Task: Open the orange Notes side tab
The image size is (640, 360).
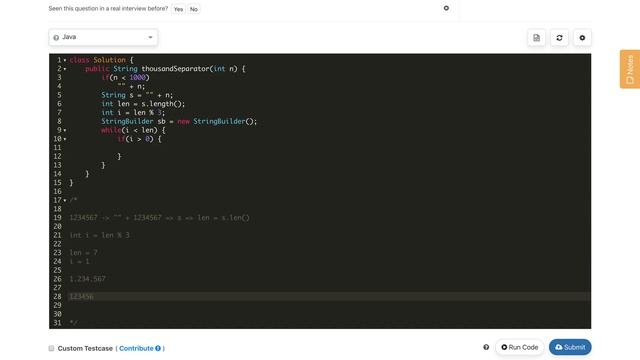Action: 630,69
